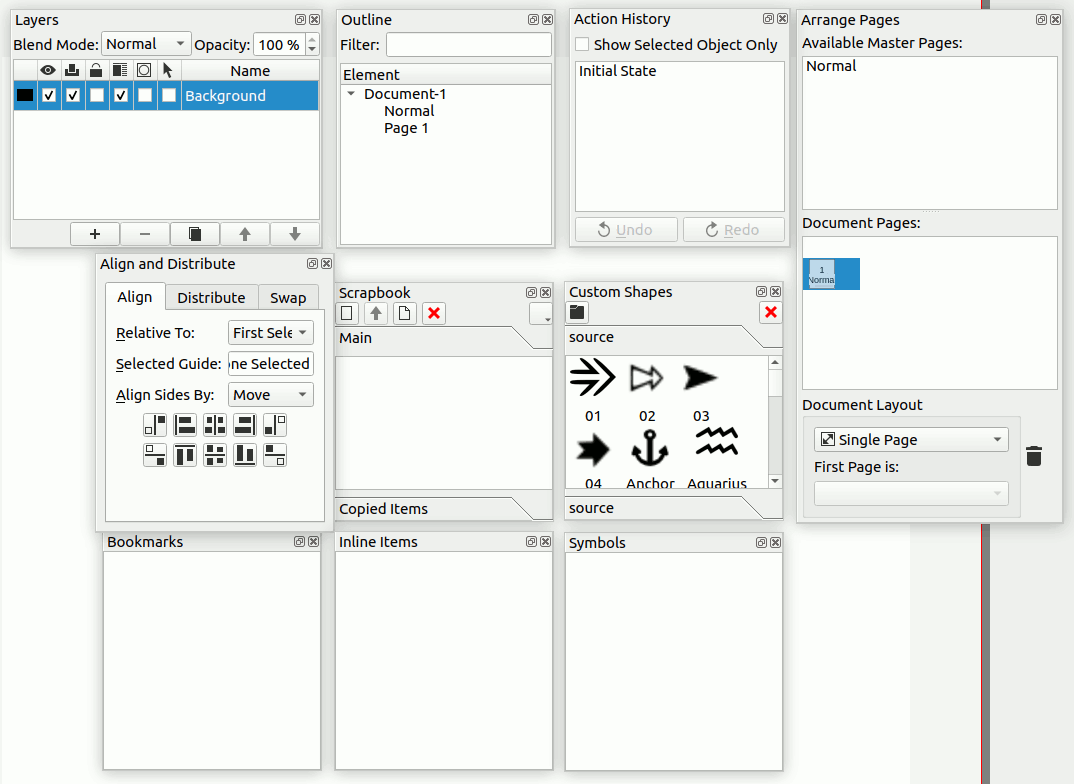Open the Single Page layout dropdown

click(x=910, y=440)
